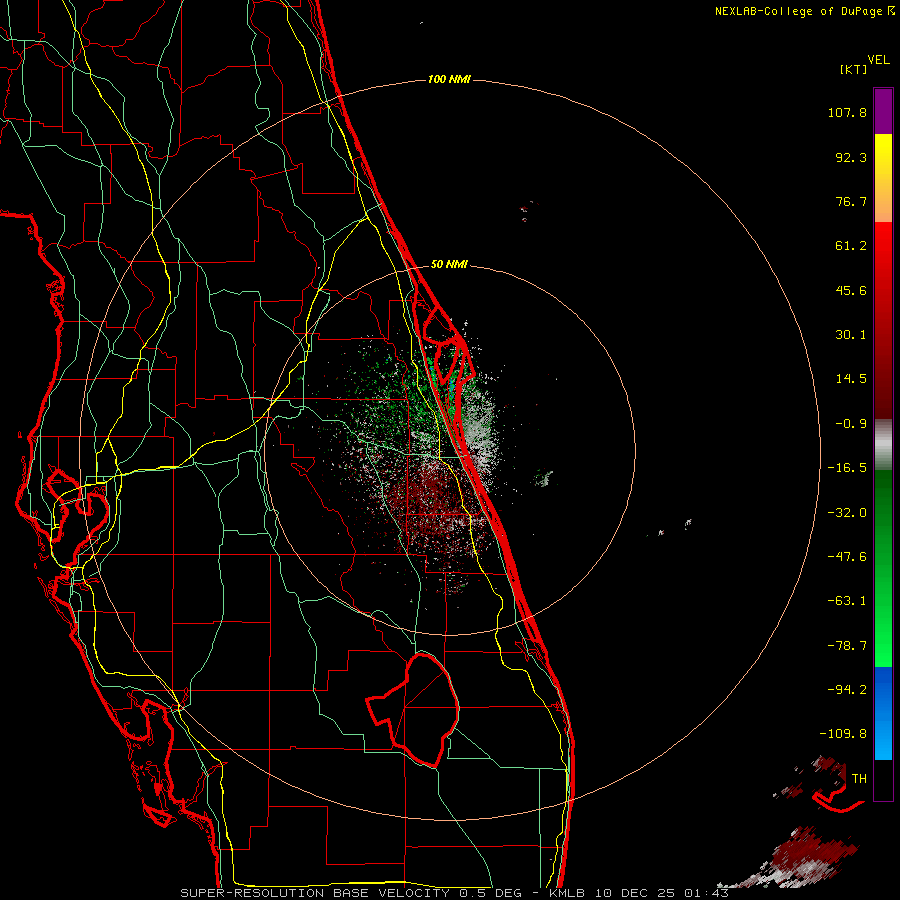The image size is (900, 900).
Task: Pick the 76.7 scale value
Action: click(x=851, y=201)
